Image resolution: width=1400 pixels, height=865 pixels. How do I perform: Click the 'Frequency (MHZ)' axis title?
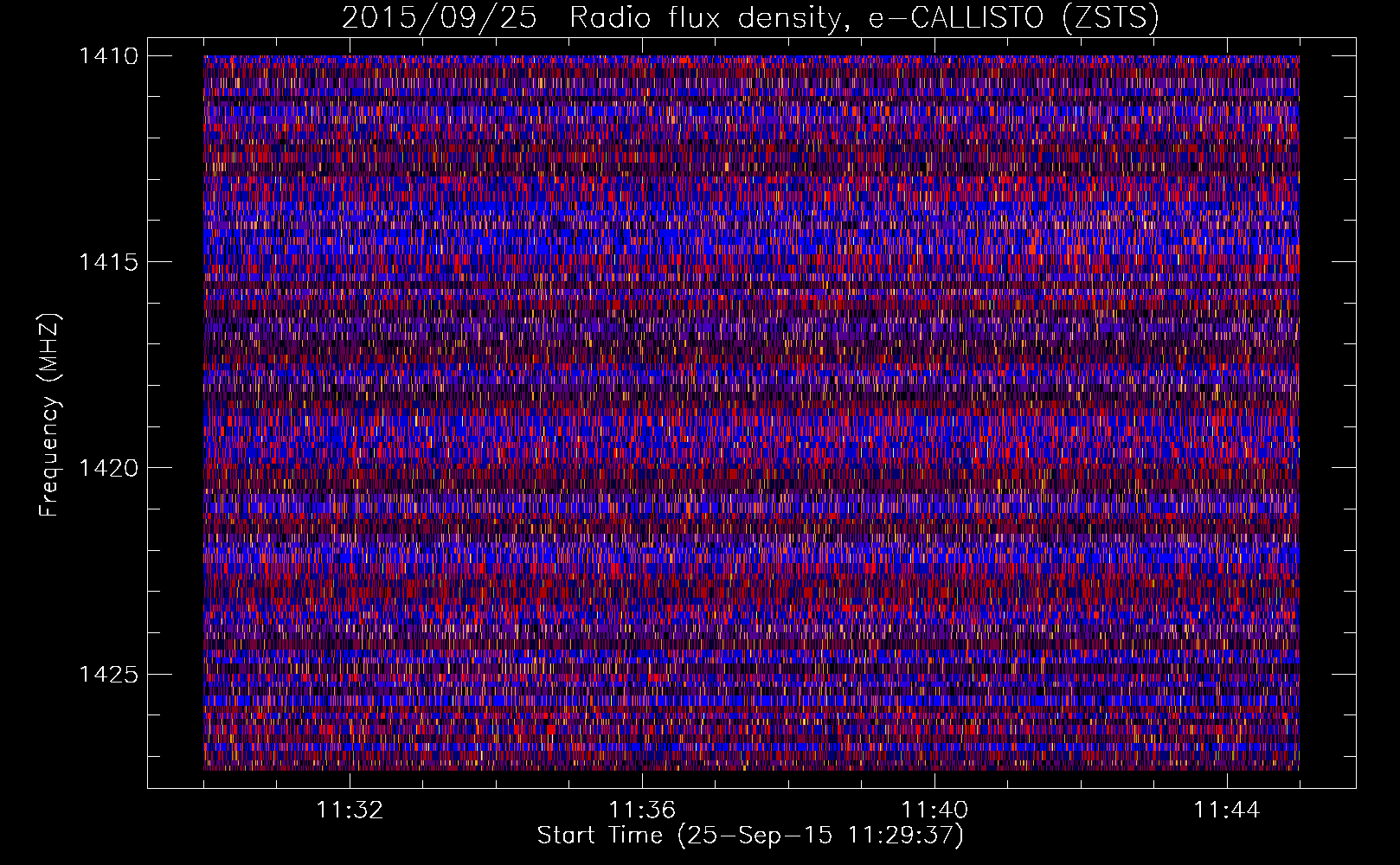[49, 414]
